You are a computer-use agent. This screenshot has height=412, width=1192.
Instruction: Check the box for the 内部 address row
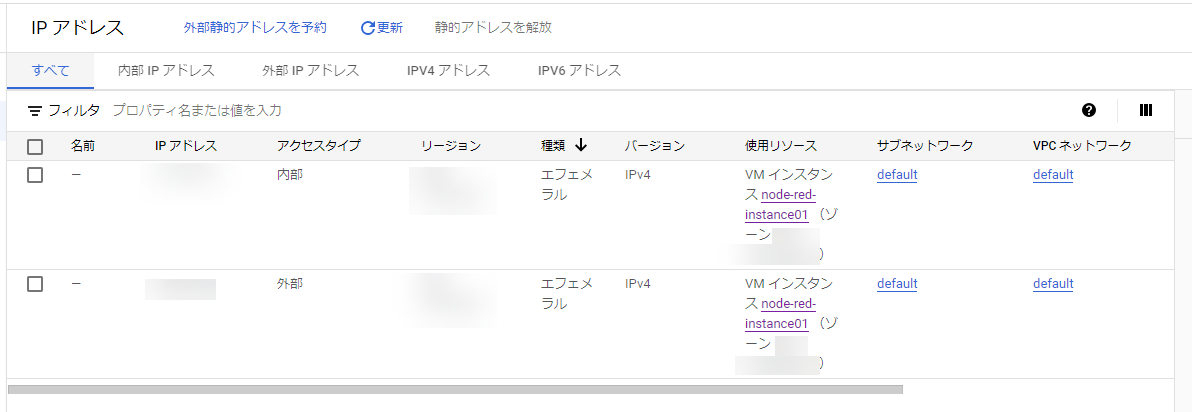click(35, 175)
